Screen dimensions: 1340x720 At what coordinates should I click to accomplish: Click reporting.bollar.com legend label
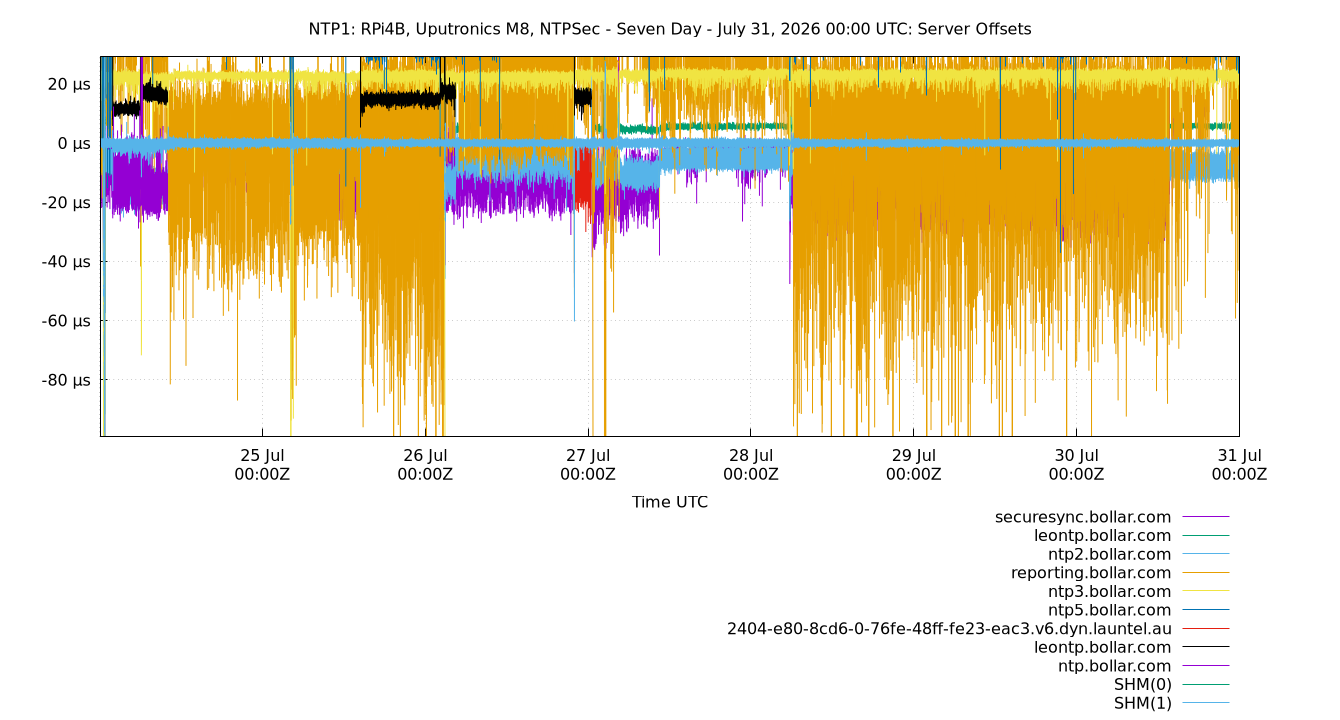[x=1091, y=573]
